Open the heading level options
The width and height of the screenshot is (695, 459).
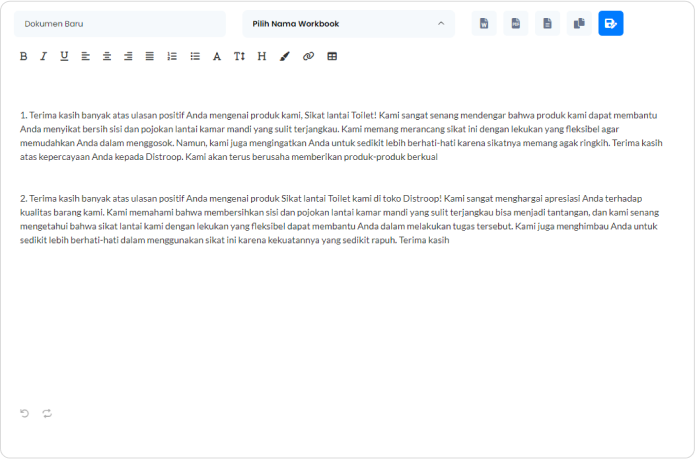pyautogui.click(x=261, y=56)
